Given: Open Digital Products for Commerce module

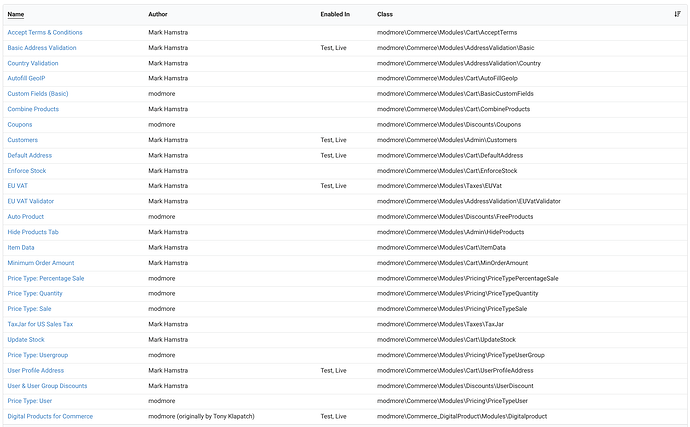Looking at the screenshot, I should (x=50, y=416).
